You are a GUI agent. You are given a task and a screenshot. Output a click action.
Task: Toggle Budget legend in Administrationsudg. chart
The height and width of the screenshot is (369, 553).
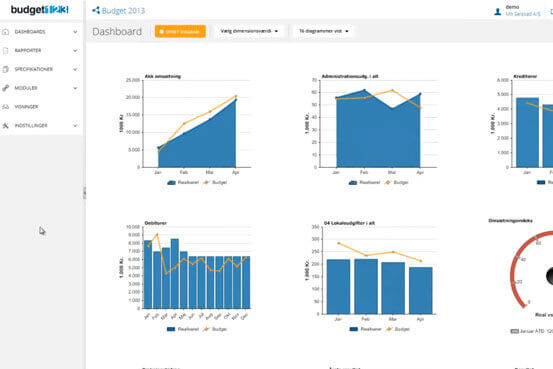pos(397,182)
